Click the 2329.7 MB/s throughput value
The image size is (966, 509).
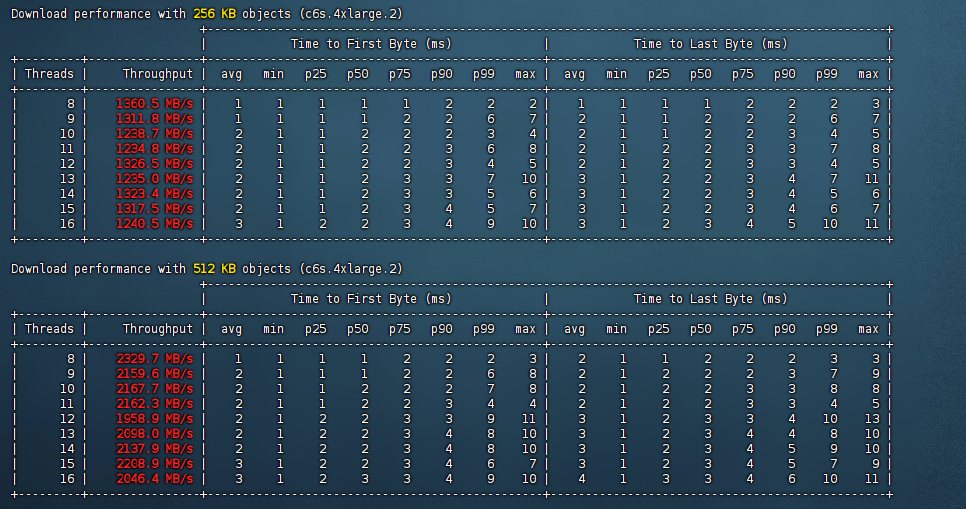coord(155,359)
